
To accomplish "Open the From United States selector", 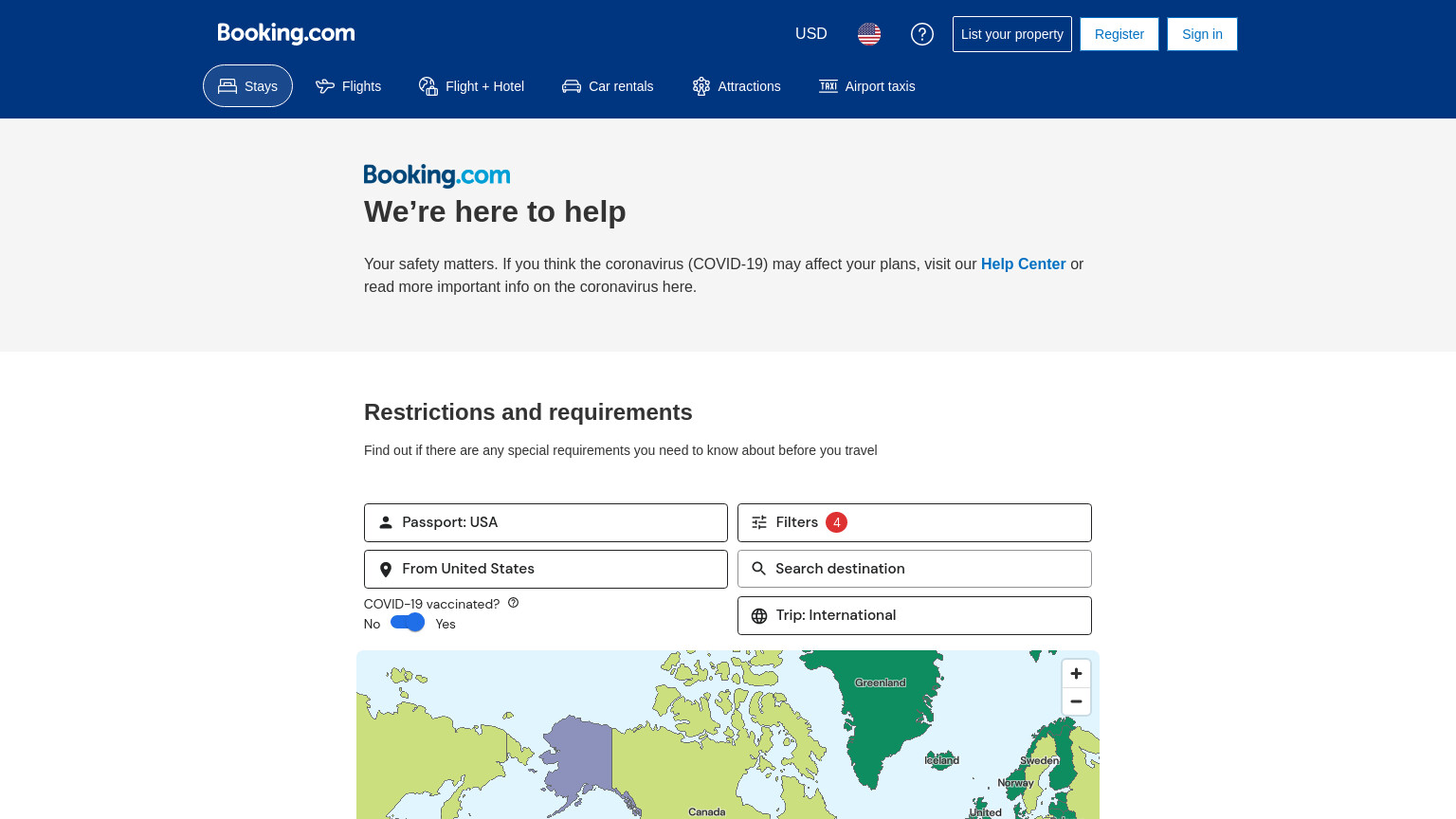I will (x=546, y=569).
